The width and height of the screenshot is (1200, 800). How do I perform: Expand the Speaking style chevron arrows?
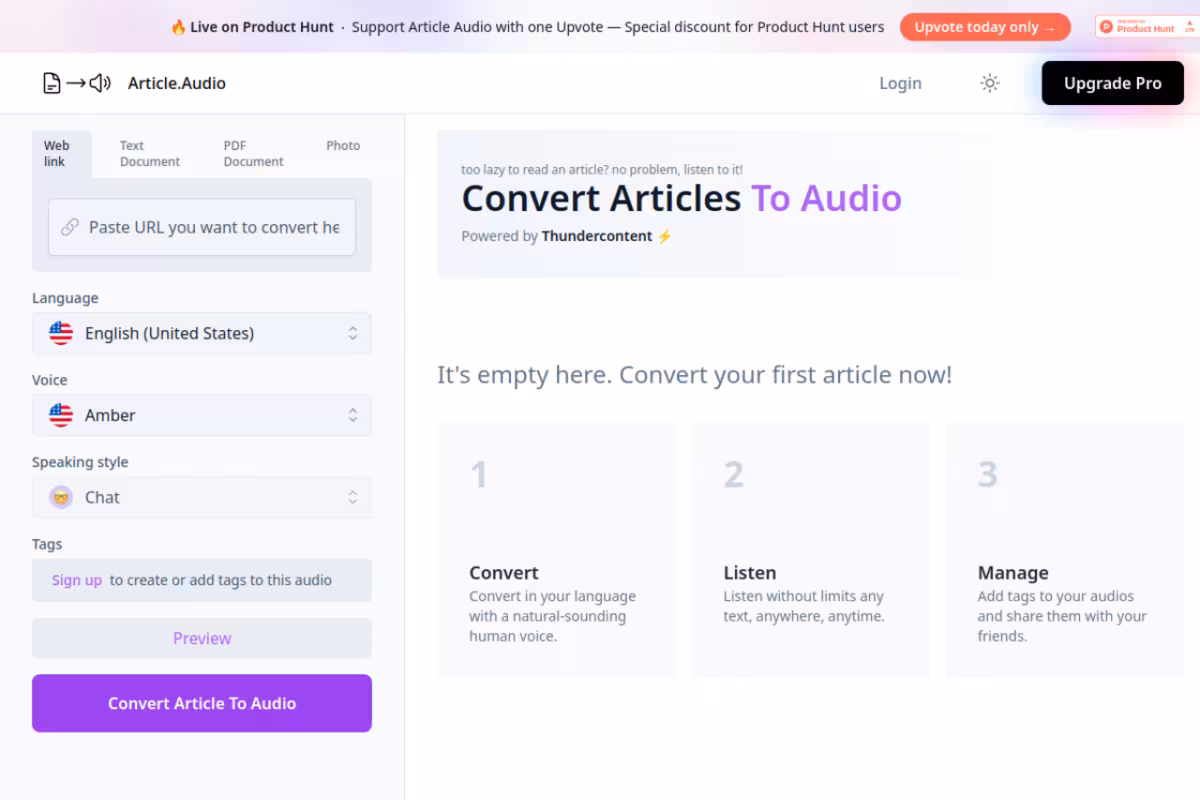click(353, 497)
